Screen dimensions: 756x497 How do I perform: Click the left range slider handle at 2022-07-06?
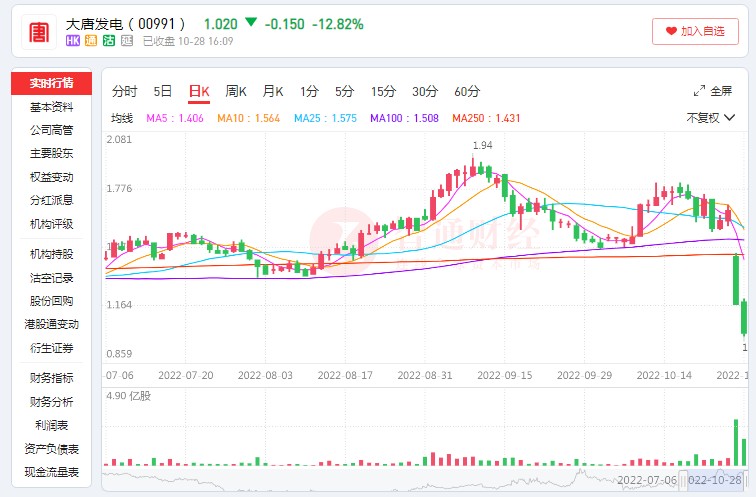click(683, 480)
